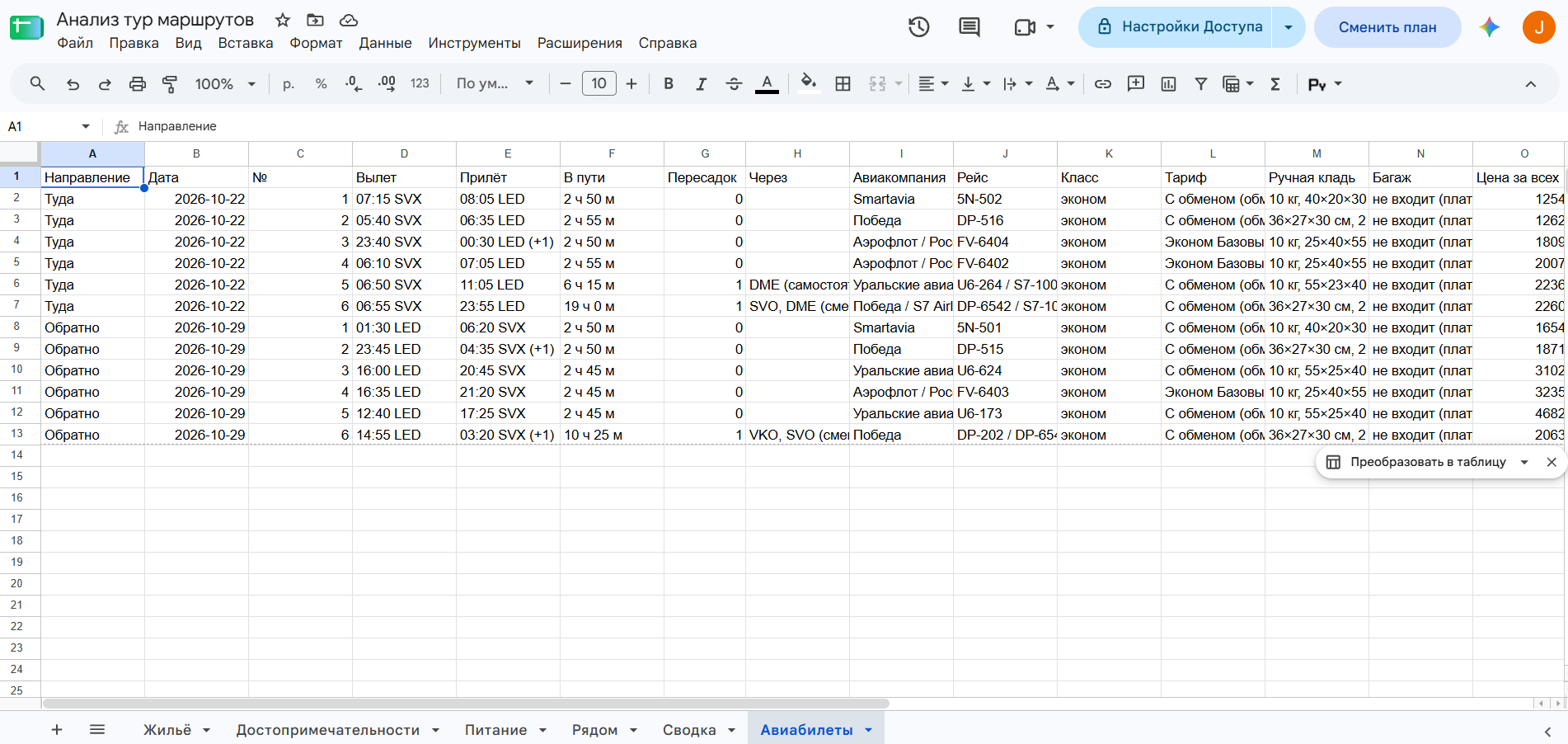
Task: Print the spreadsheet
Action: (138, 83)
